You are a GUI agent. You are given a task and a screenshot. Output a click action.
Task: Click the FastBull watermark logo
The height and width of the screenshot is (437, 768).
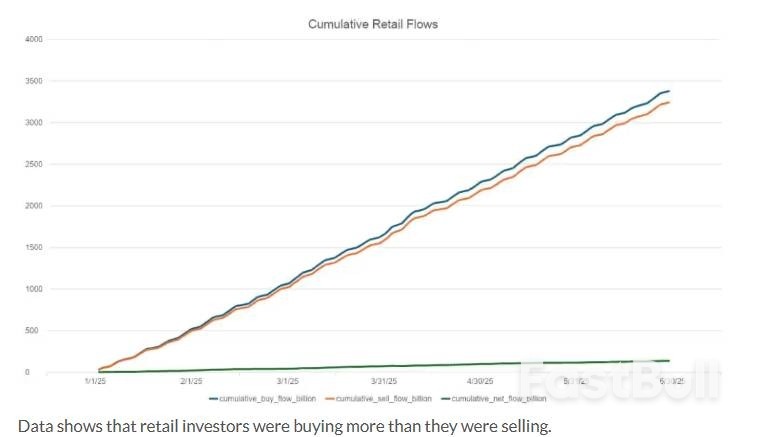[x=620, y=380]
